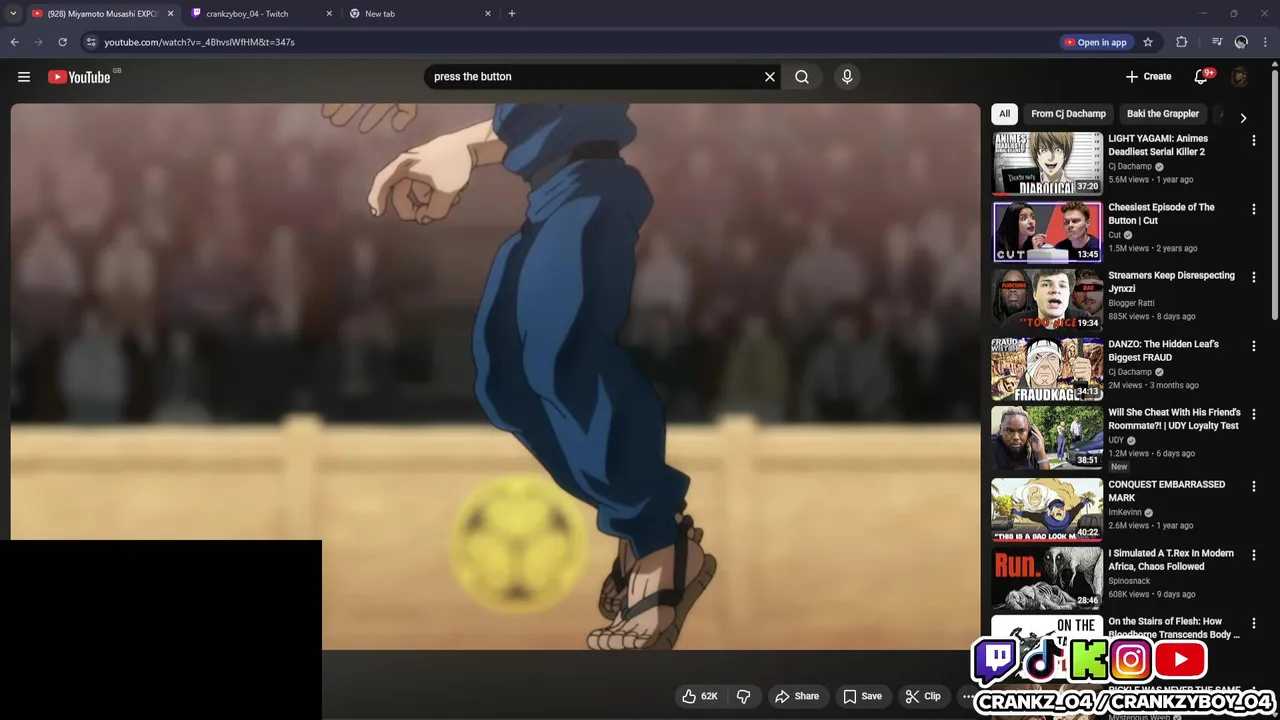1280x720 pixels.
Task: Reload the current page
Action: [62, 42]
